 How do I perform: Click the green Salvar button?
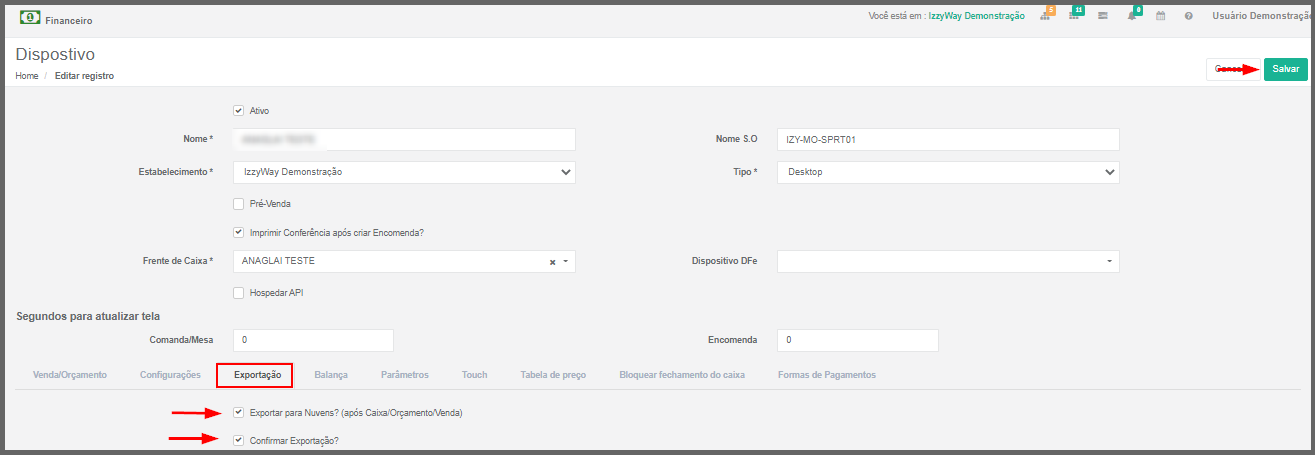point(1285,69)
